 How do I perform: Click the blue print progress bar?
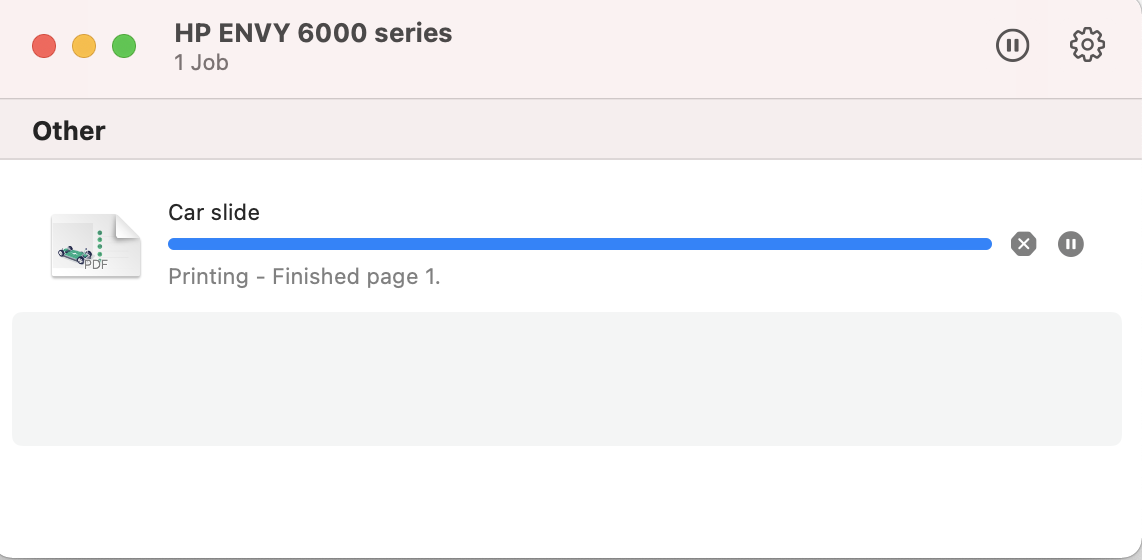(x=580, y=244)
